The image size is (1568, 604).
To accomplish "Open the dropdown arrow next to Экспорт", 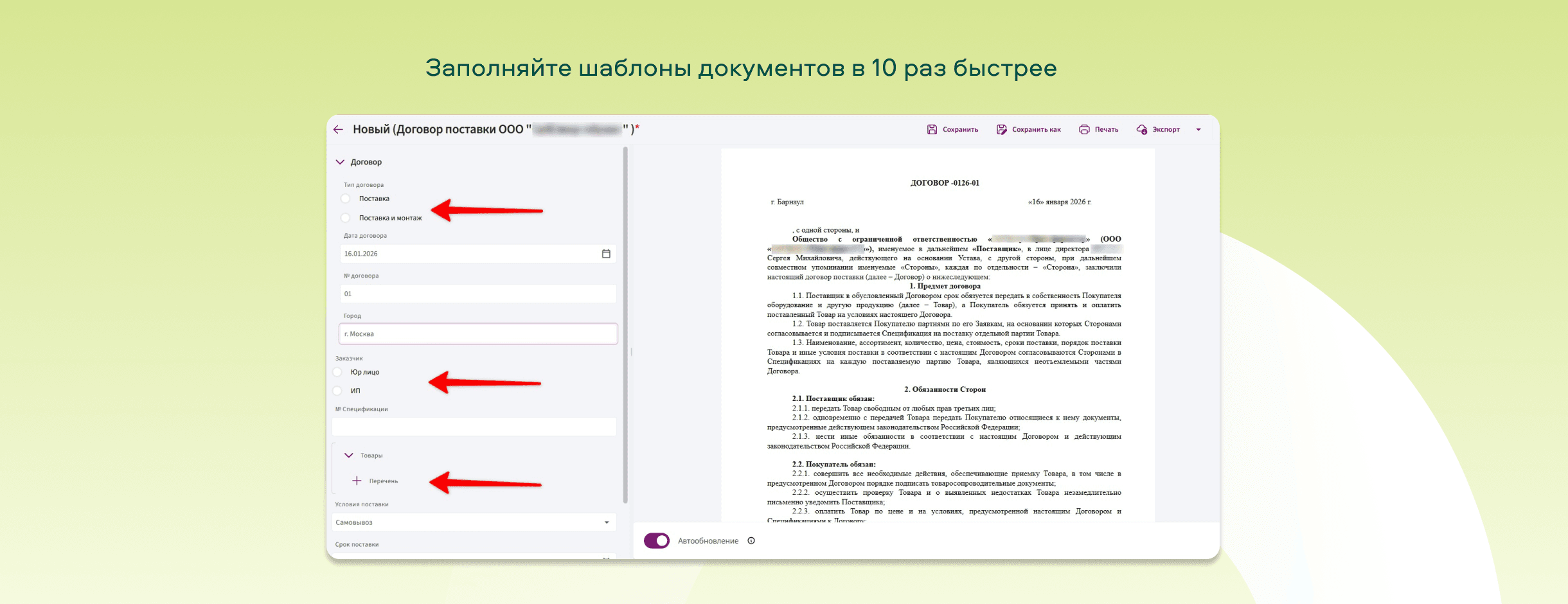I will click(x=1198, y=130).
